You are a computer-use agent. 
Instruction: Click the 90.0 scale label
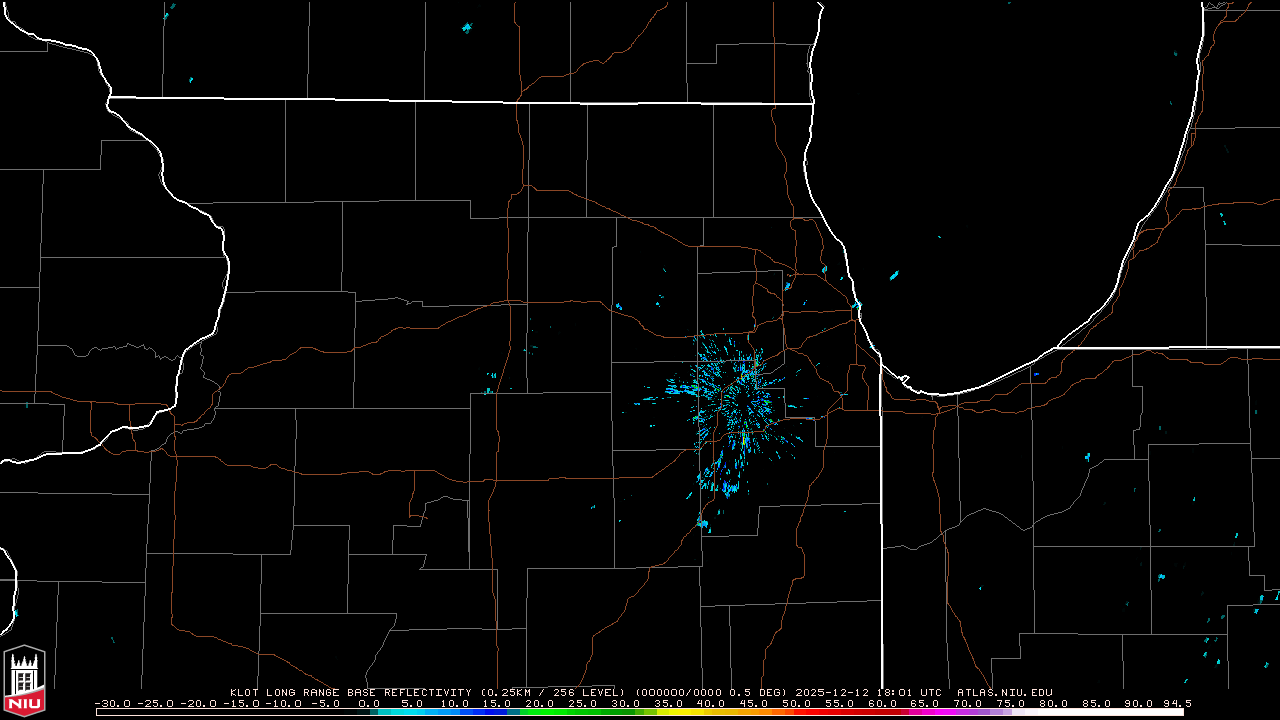pyautogui.click(x=1139, y=703)
